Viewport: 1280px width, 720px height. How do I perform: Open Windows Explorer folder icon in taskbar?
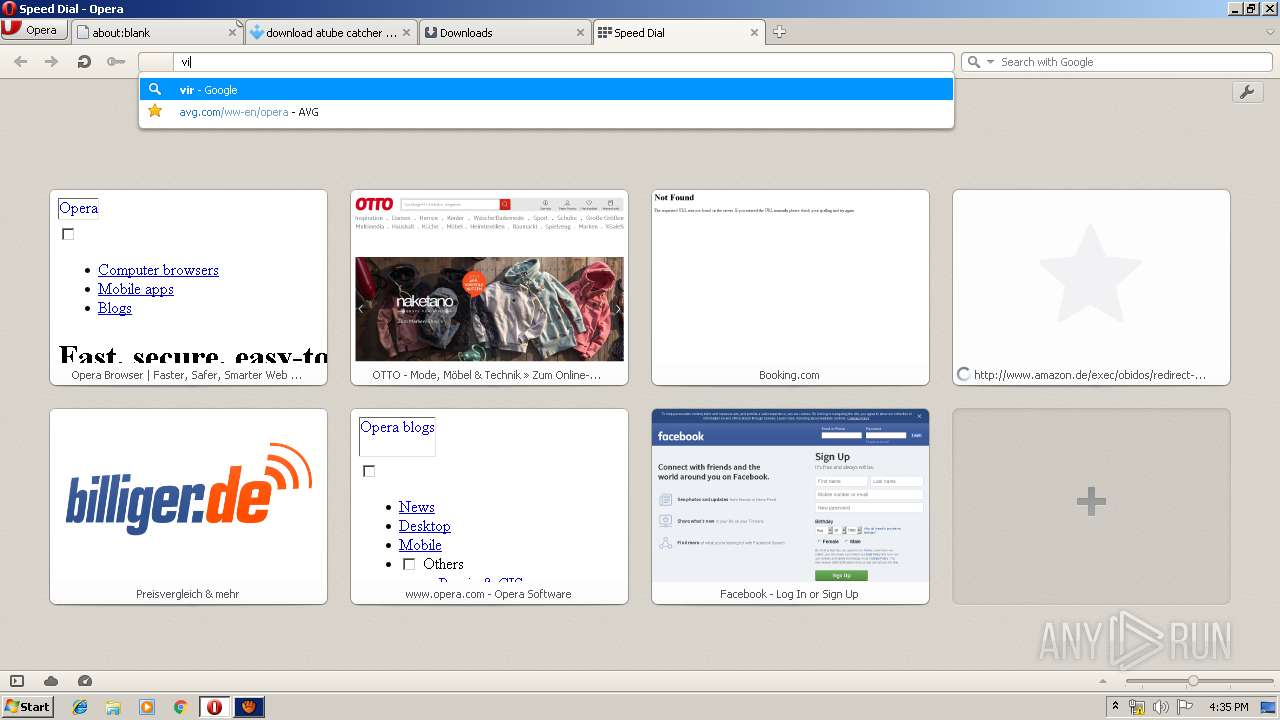point(113,707)
